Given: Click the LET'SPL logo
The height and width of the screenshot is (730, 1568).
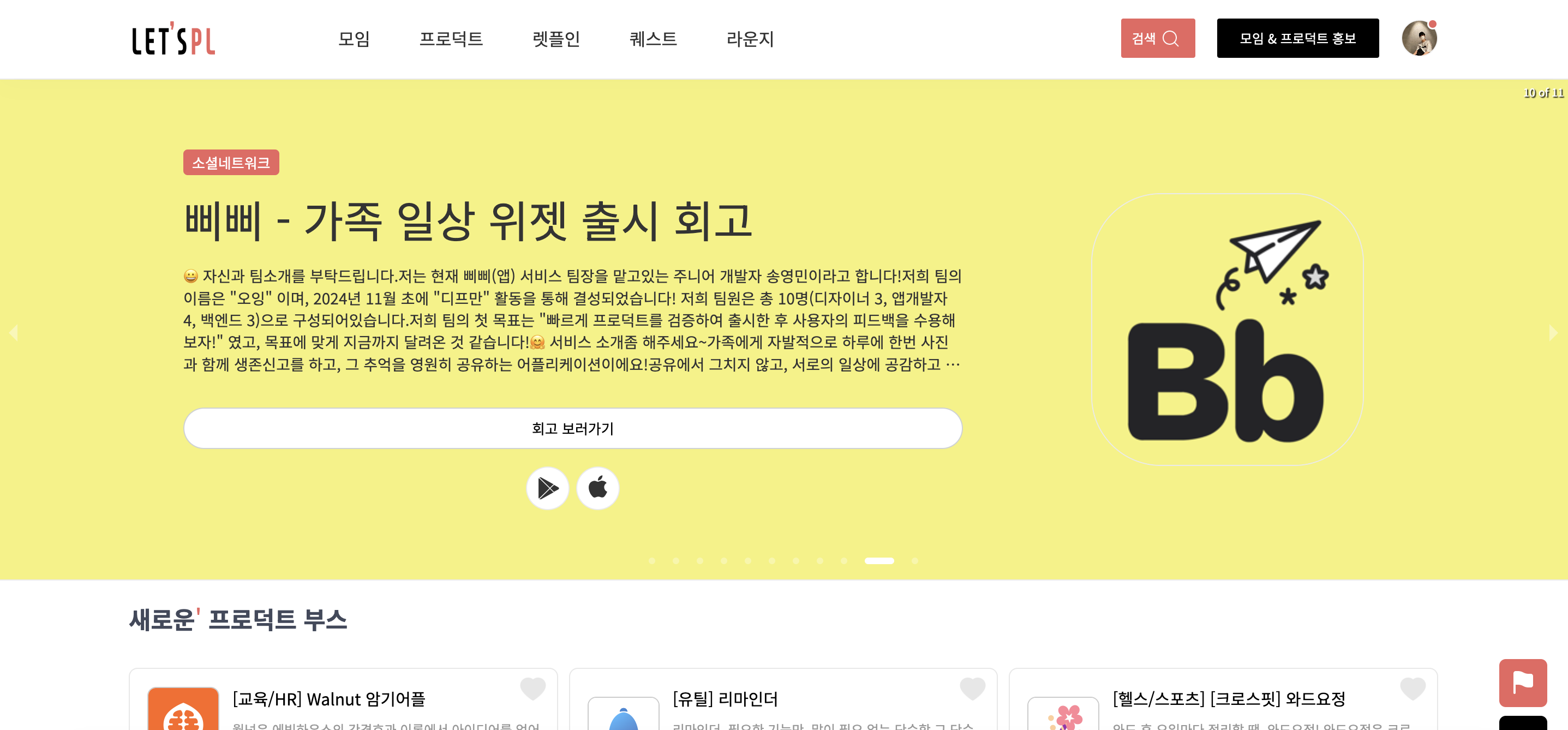Looking at the screenshot, I should (x=173, y=38).
